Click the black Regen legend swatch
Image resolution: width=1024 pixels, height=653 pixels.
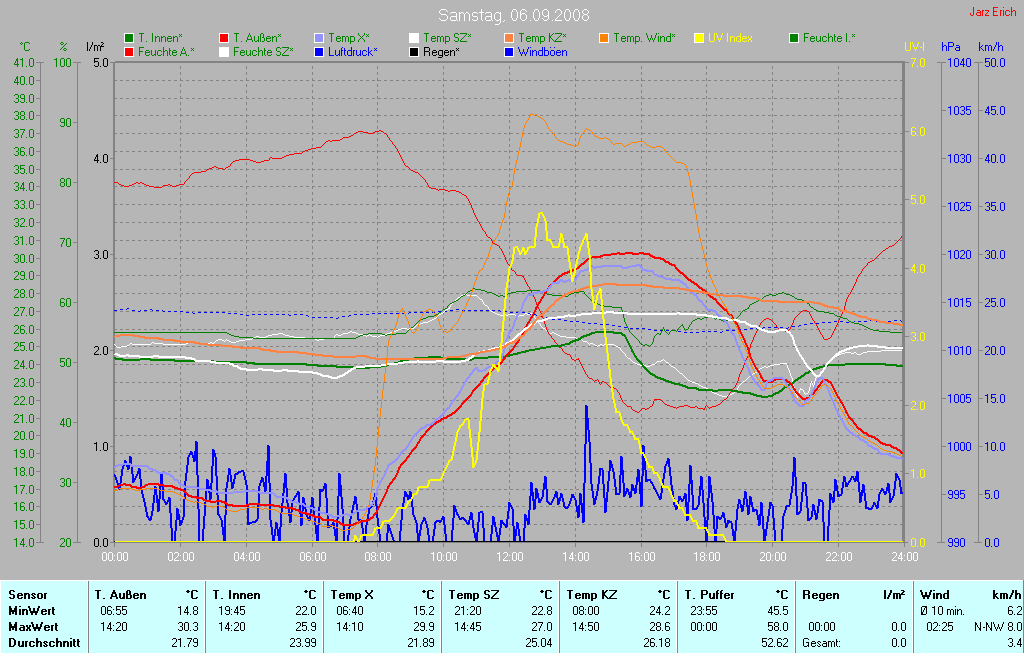(x=413, y=52)
